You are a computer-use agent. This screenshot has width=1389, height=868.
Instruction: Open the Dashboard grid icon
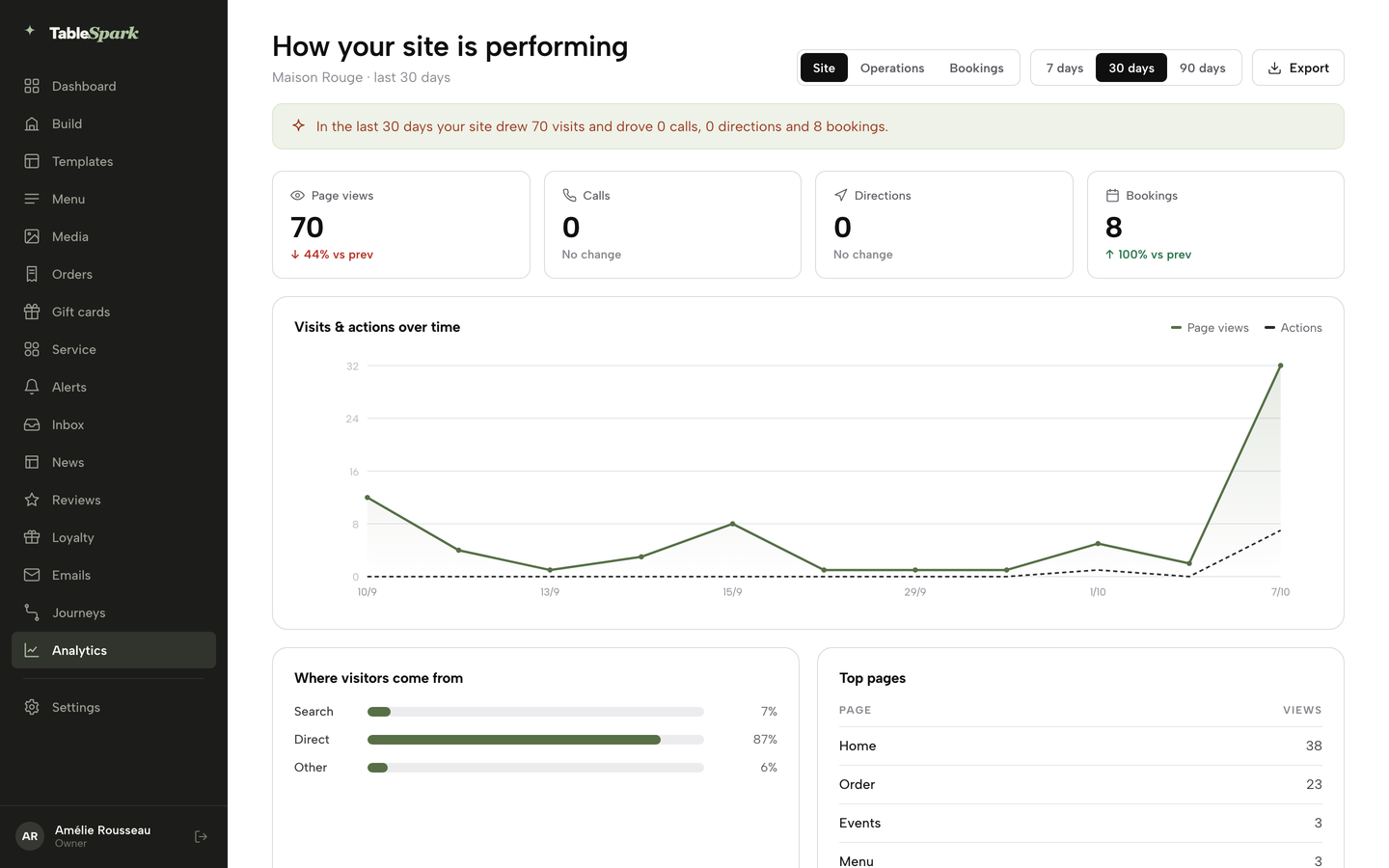coord(32,86)
